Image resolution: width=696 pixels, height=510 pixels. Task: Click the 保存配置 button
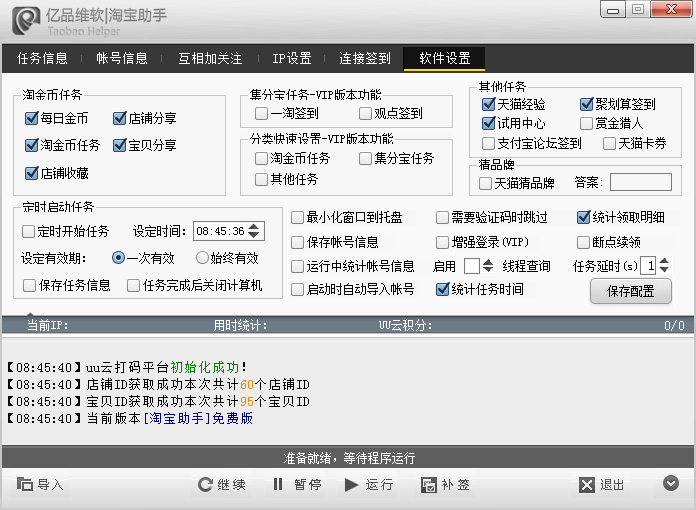point(630,291)
